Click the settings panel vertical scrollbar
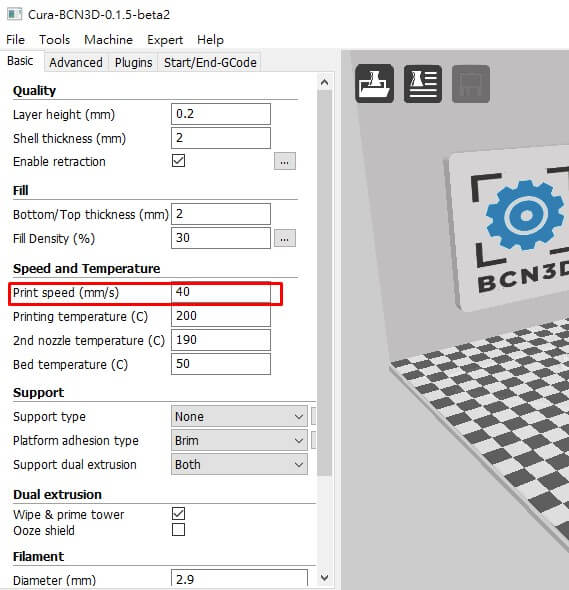Viewport: 569px width, 590px height. [324, 283]
